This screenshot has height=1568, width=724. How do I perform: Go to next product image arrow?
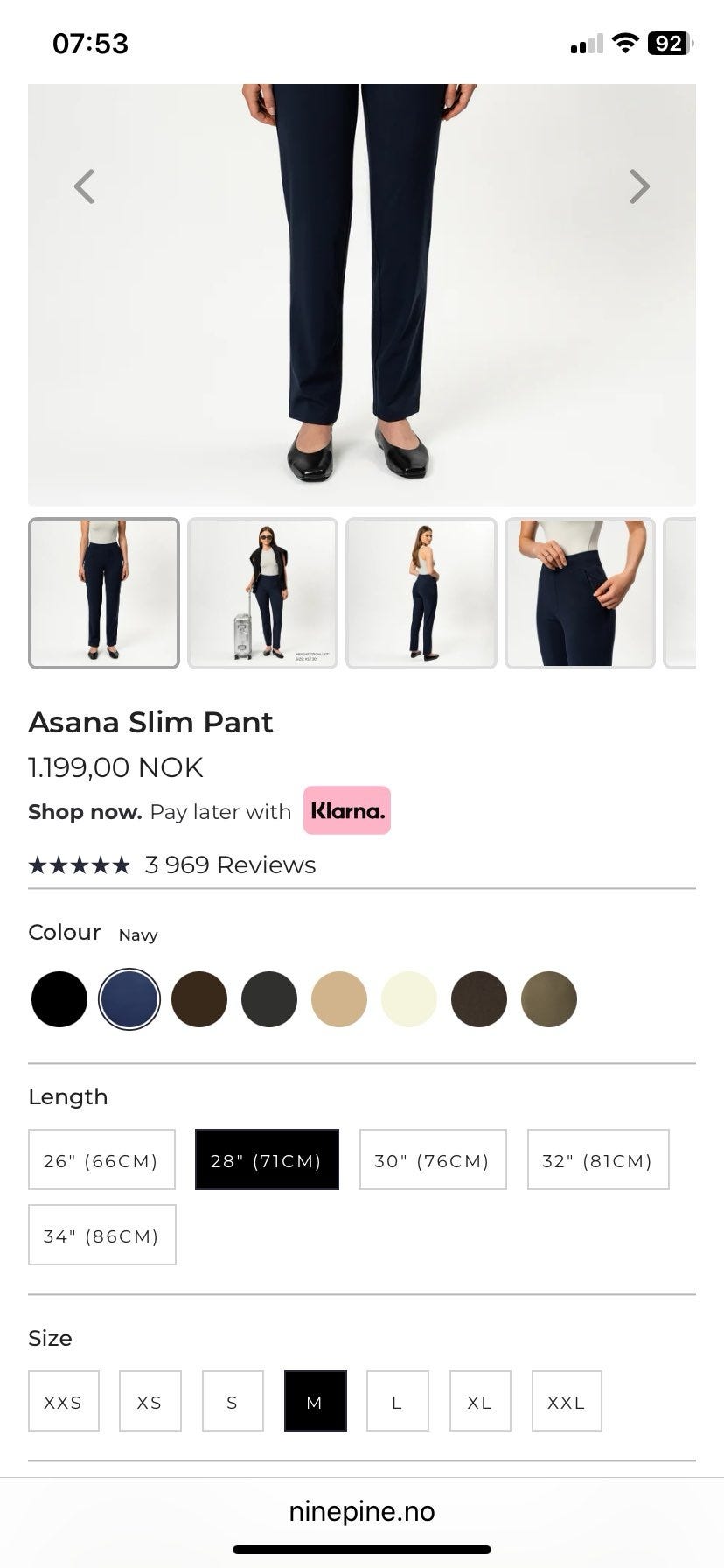coord(639,186)
